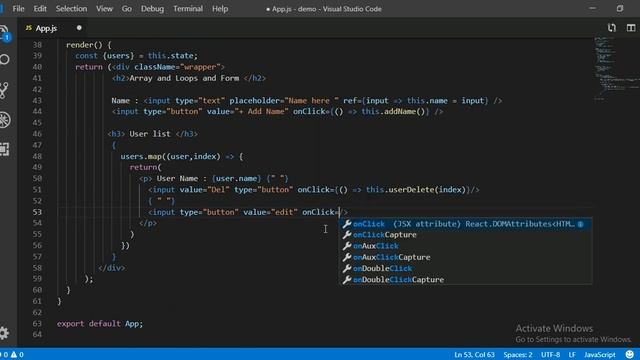Open the Help menu
The height and width of the screenshot is (360, 640).
tap(220, 9)
